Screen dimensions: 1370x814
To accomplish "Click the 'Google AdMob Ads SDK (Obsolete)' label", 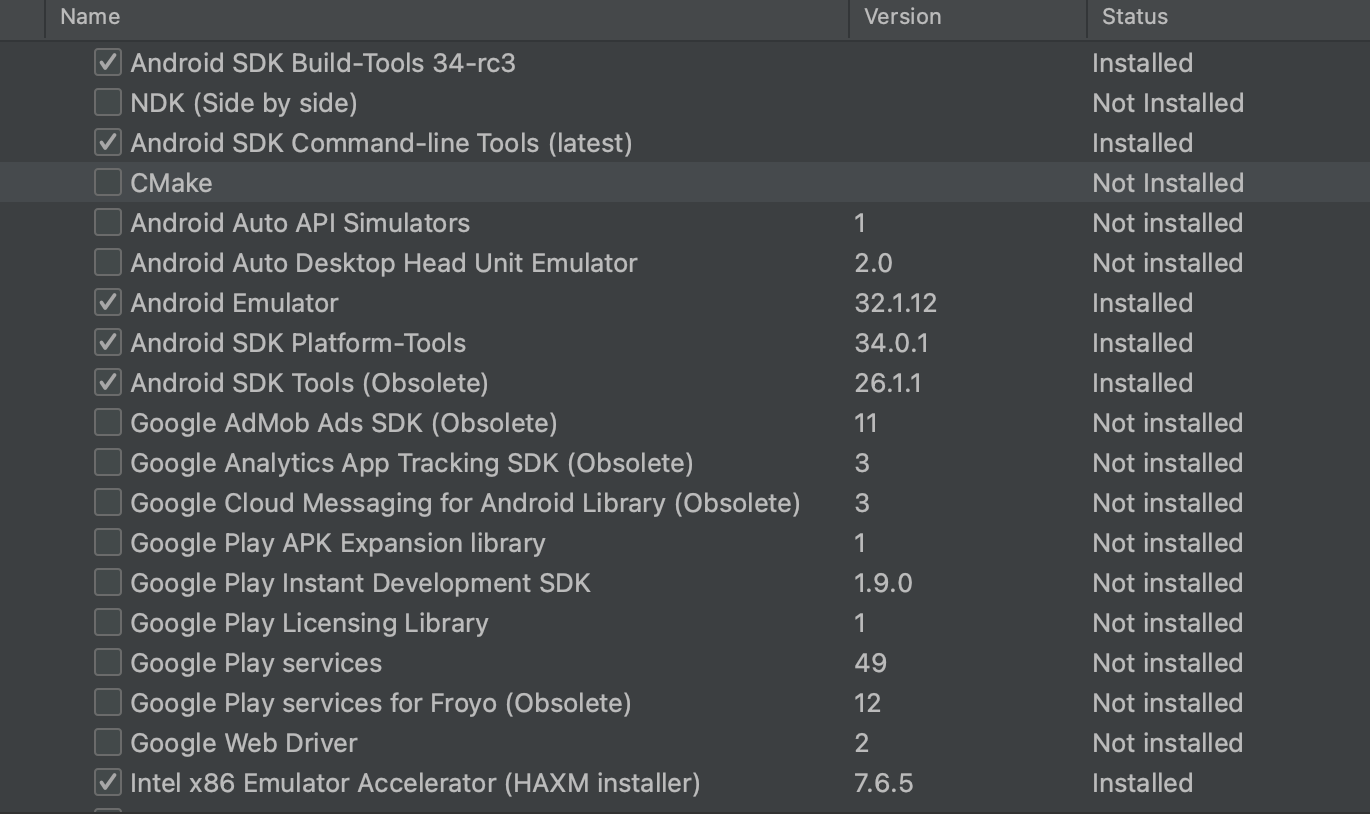I will 344,423.
